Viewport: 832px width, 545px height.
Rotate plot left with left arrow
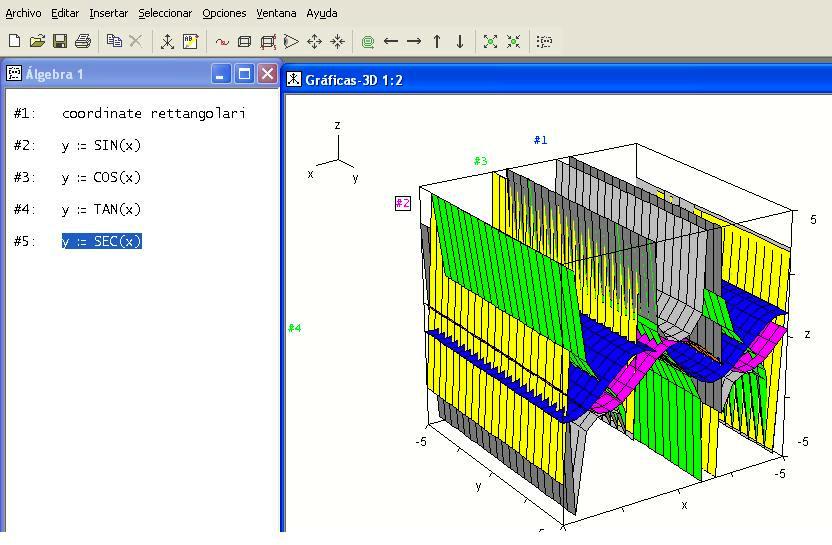pyautogui.click(x=391, y=41)
